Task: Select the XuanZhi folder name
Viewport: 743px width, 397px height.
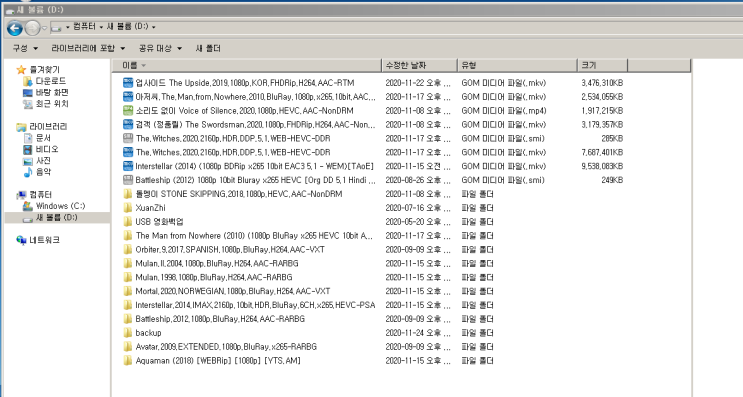Action: pos(150,208)
